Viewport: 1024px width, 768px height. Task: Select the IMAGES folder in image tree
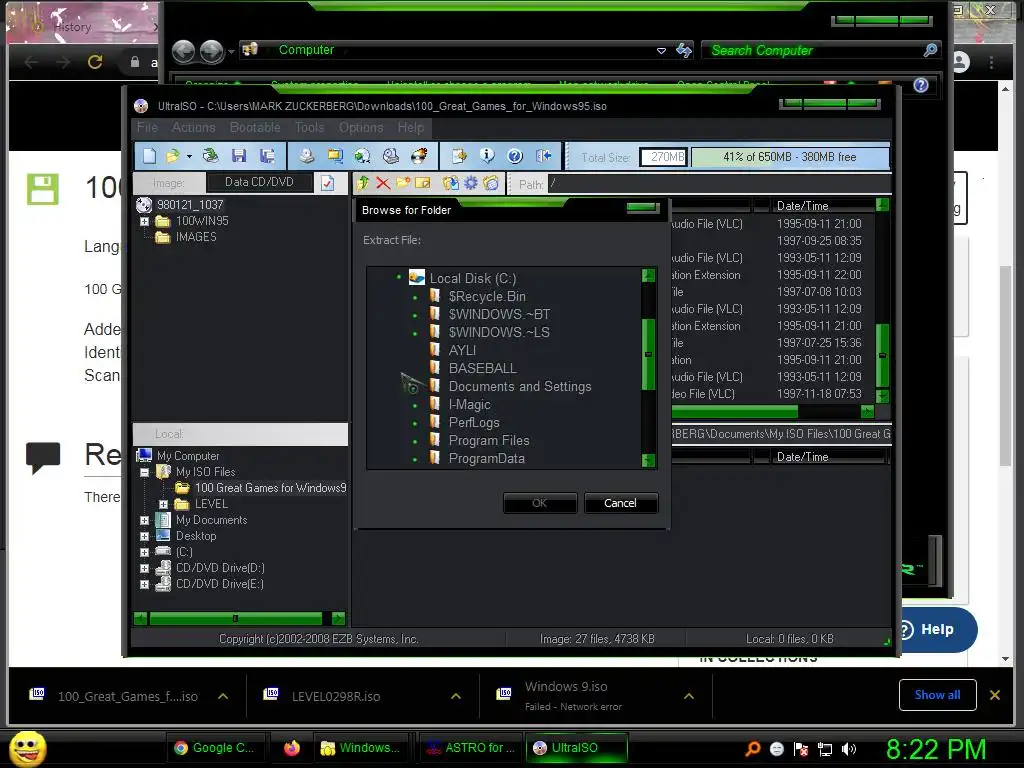pyautogui.click(x=195, y=237)
